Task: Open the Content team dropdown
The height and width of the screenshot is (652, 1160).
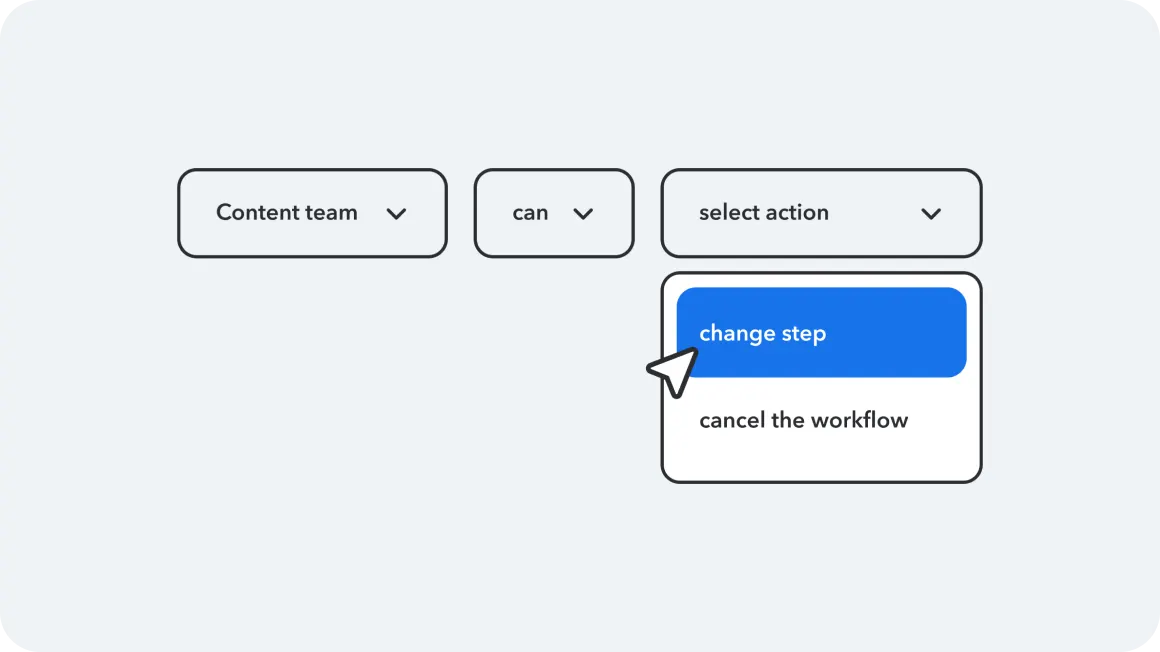Action: click(x=312, y=213)
